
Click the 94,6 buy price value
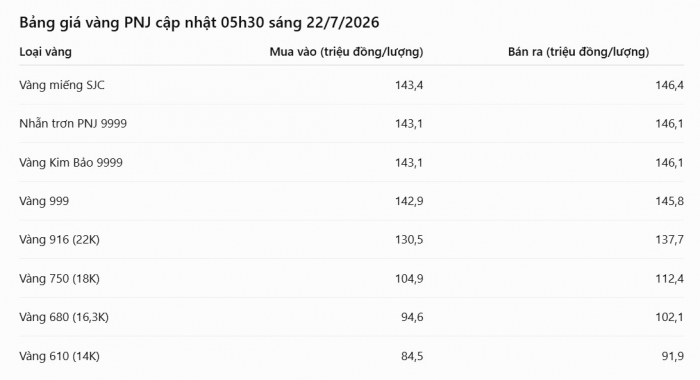click(412, 317)
